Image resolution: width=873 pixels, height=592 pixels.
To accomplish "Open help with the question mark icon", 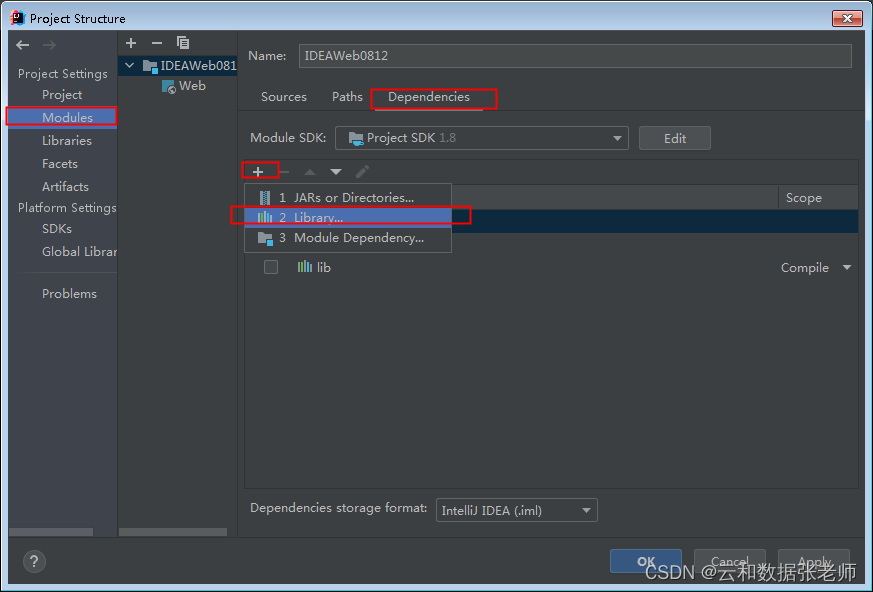I will [34, 561].
